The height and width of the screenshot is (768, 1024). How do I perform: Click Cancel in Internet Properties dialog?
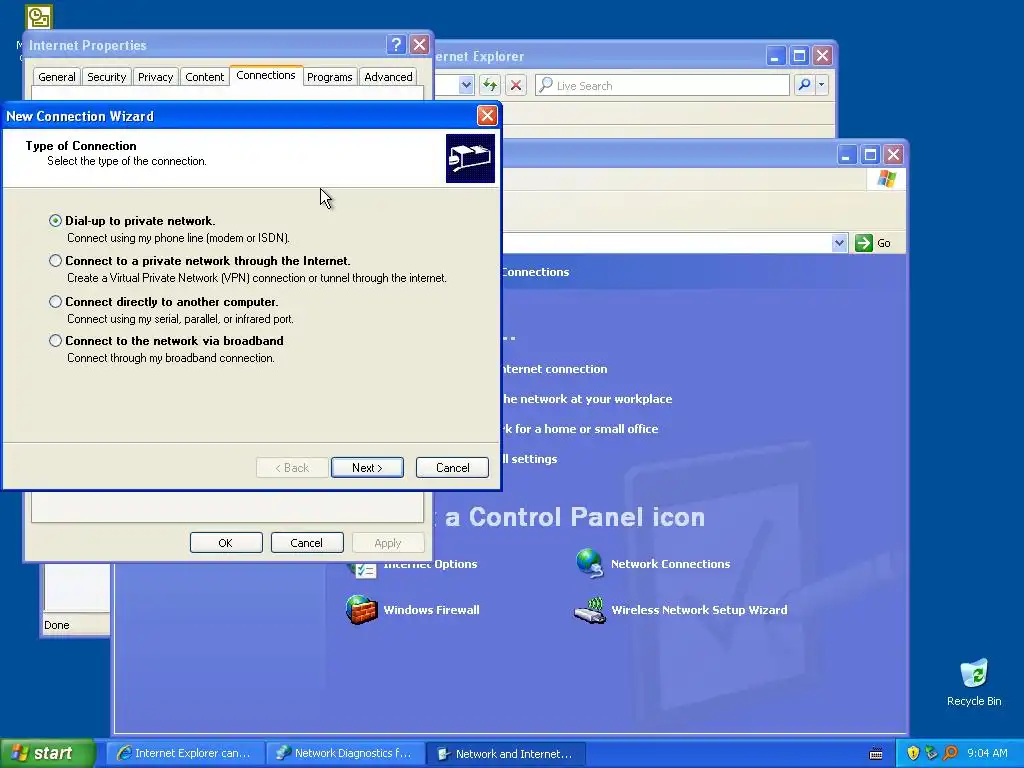307,543
